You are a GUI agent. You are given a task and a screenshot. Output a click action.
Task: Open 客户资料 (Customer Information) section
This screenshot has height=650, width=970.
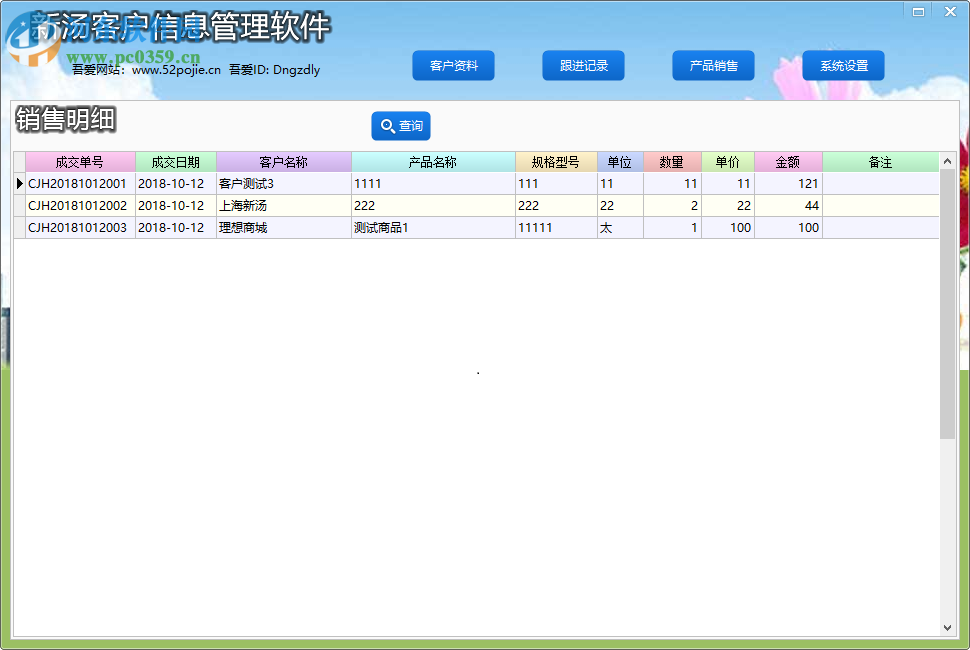click(453, 65)
